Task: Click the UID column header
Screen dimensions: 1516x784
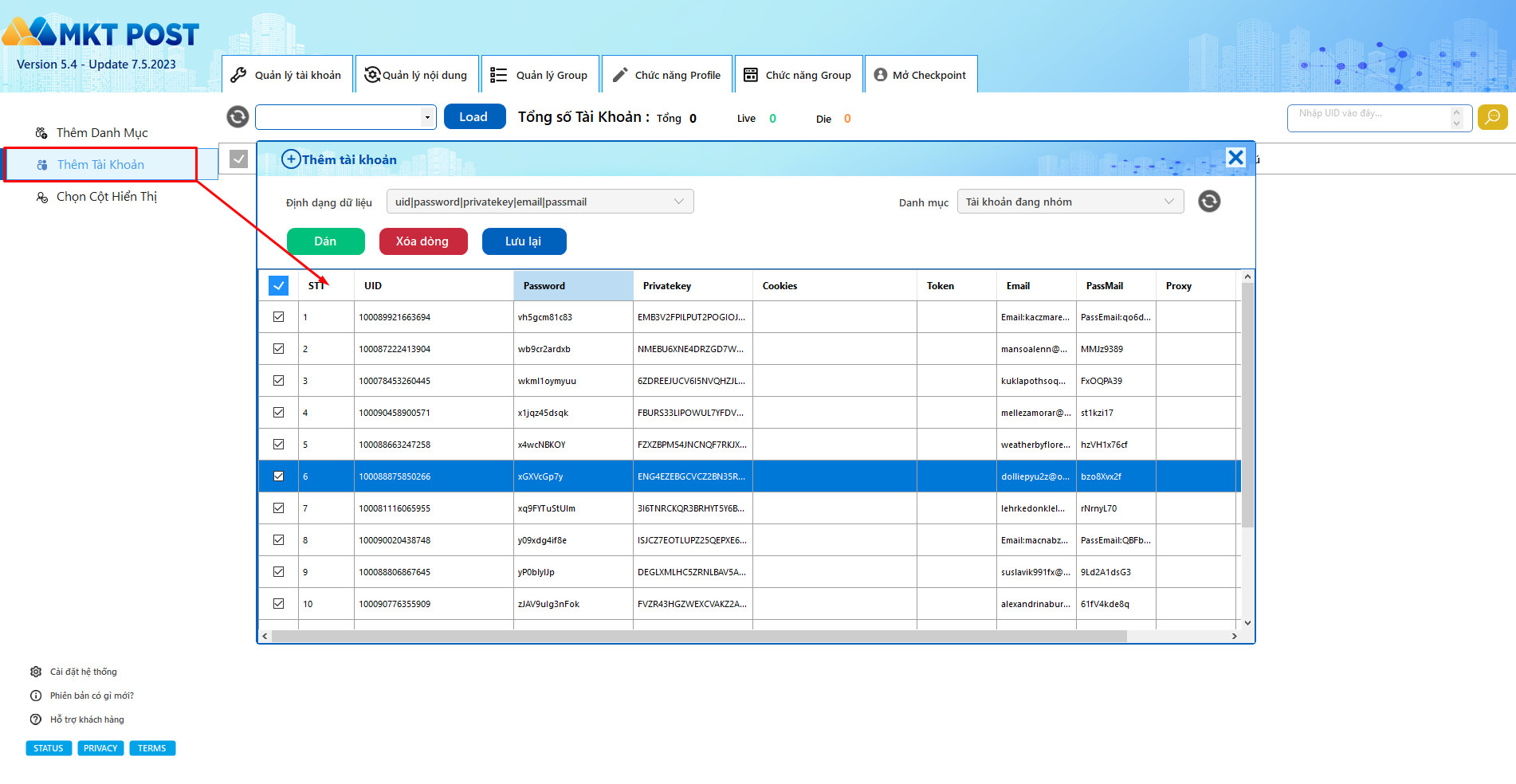Action: coord(434,285)
